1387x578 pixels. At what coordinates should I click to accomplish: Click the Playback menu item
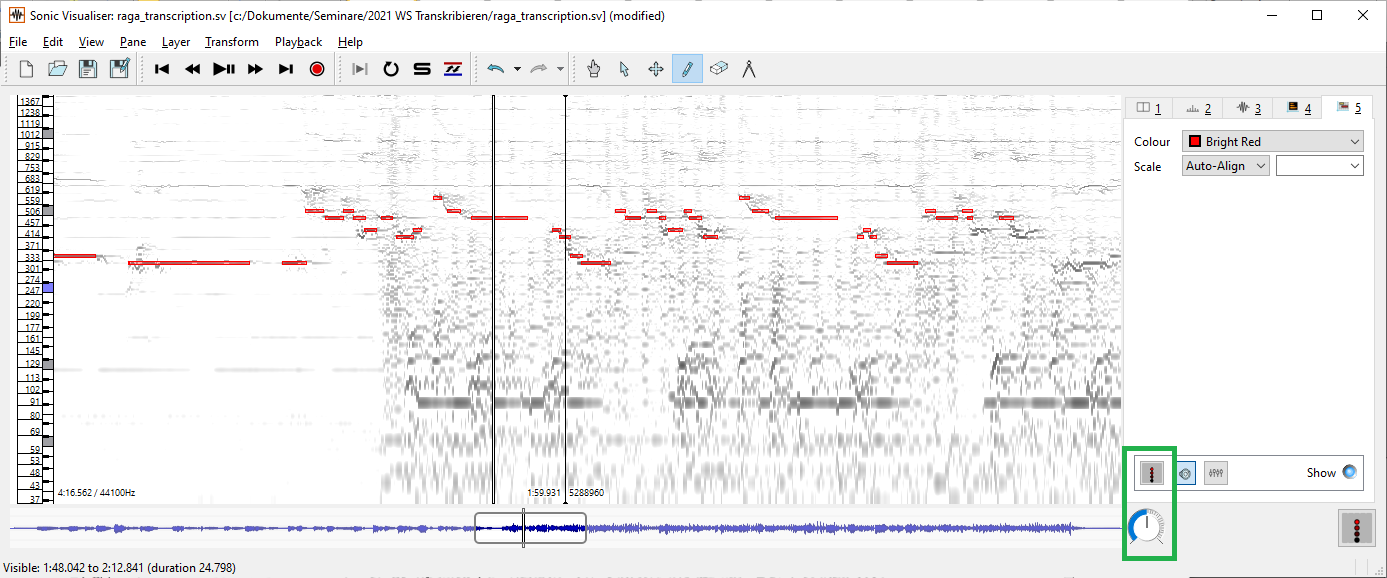pos(298,42)
